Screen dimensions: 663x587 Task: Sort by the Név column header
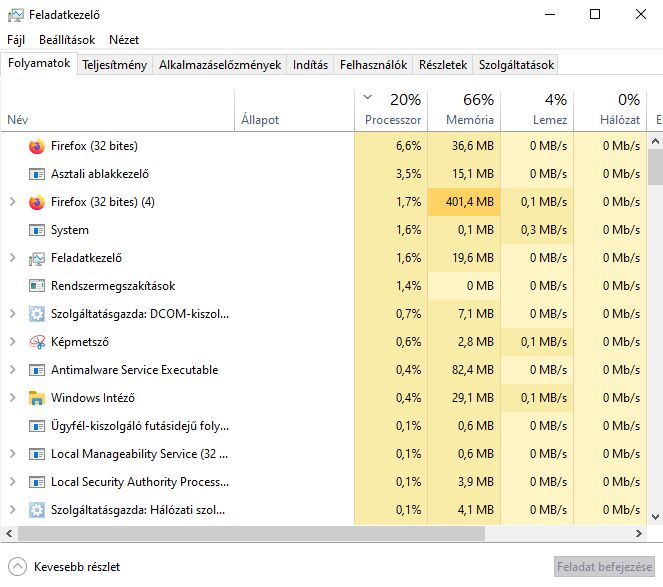pos(118,111)
